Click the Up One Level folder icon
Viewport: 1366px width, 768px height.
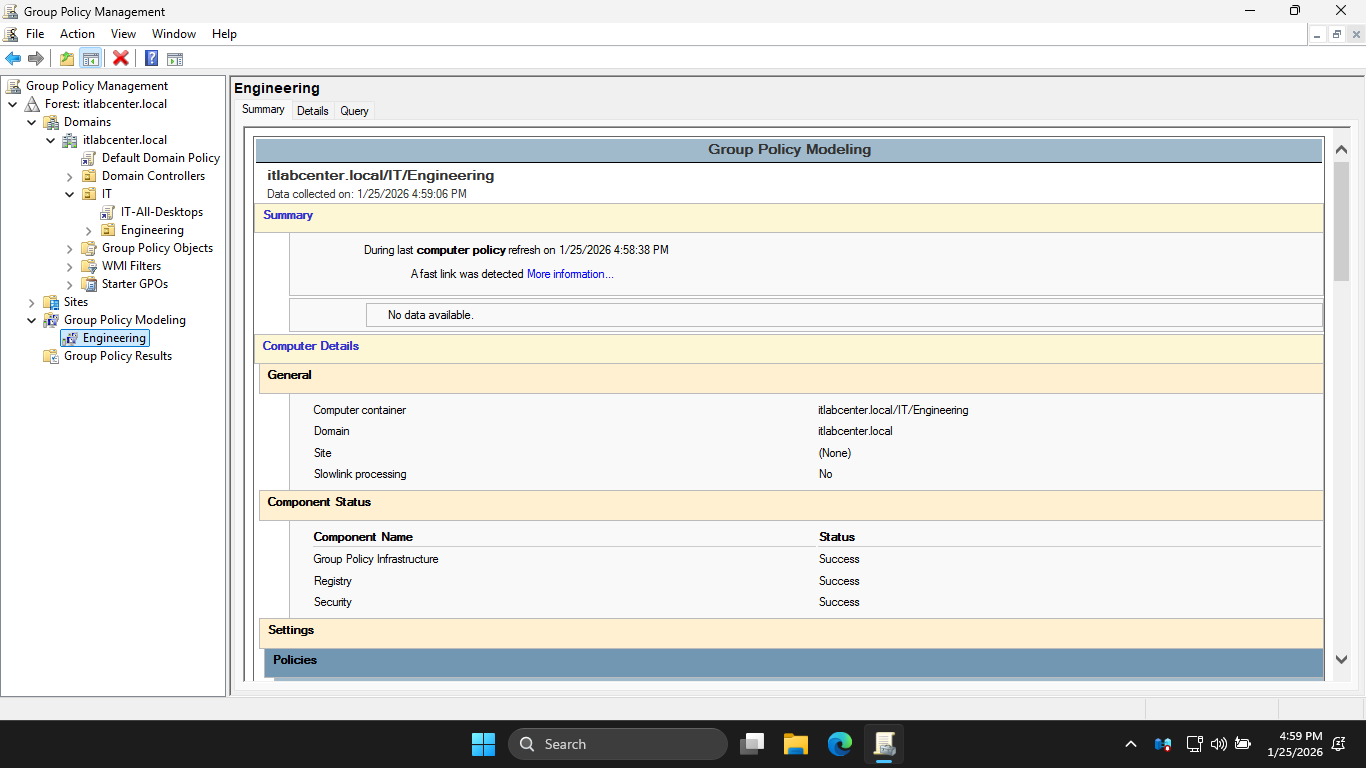(x=66, y=58)
